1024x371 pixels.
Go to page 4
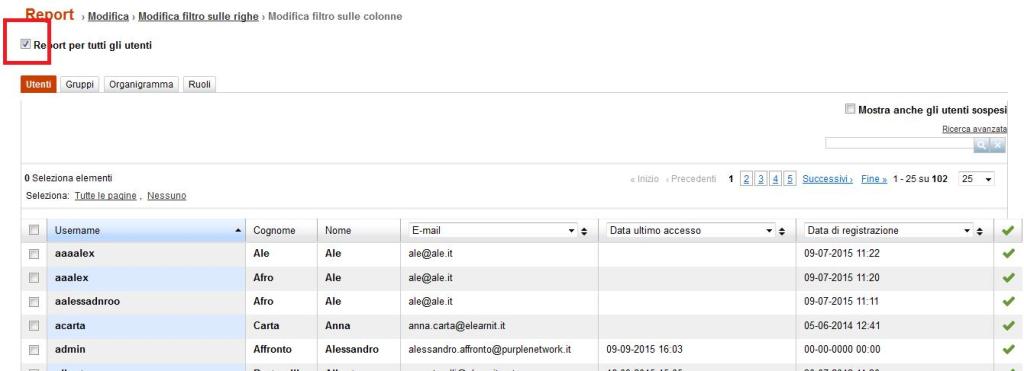[x=775, y=179]
